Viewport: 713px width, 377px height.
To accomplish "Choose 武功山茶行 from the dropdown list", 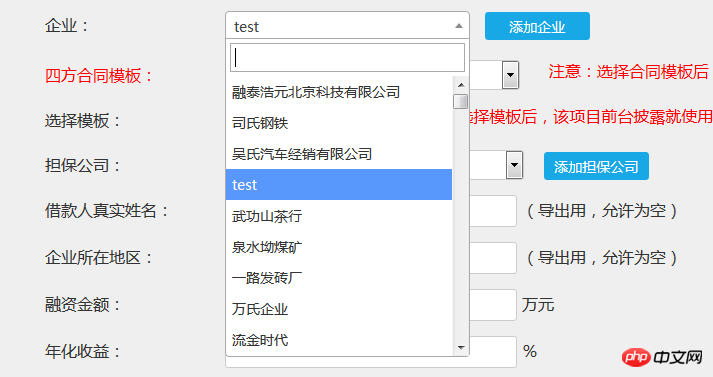I will [x=339, y=216].
